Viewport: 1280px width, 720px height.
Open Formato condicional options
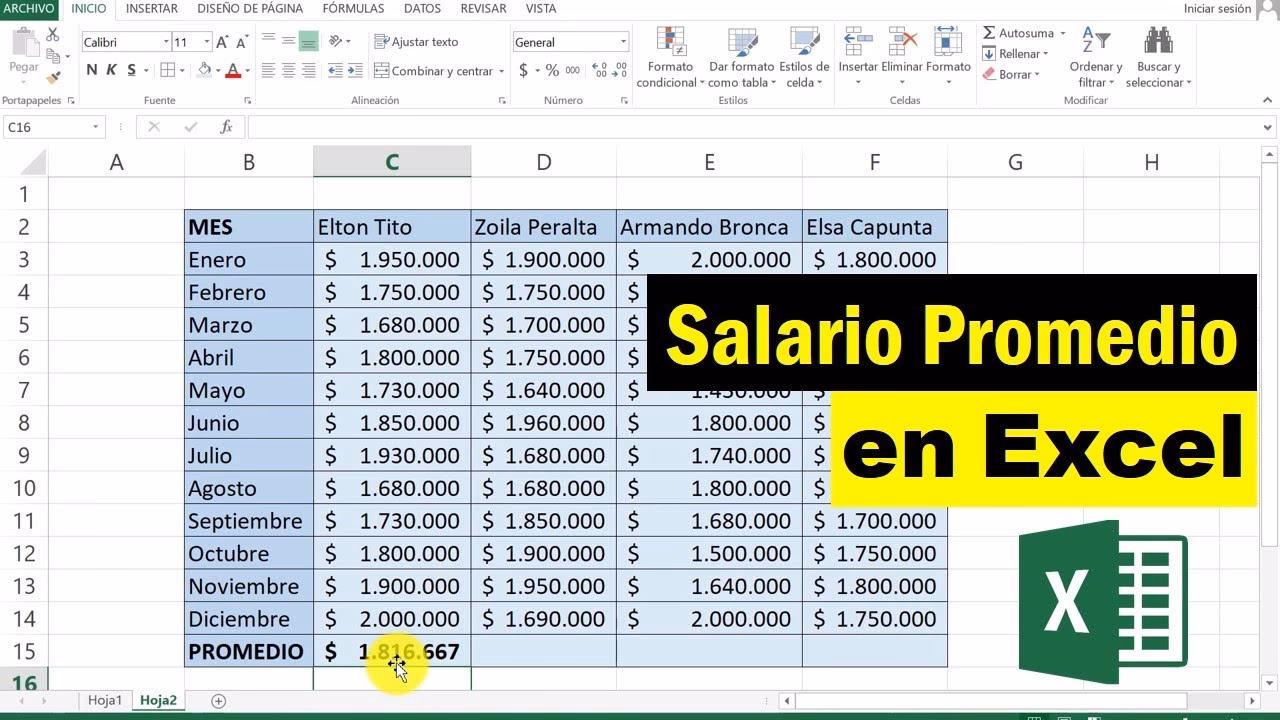tap(669, 57)
